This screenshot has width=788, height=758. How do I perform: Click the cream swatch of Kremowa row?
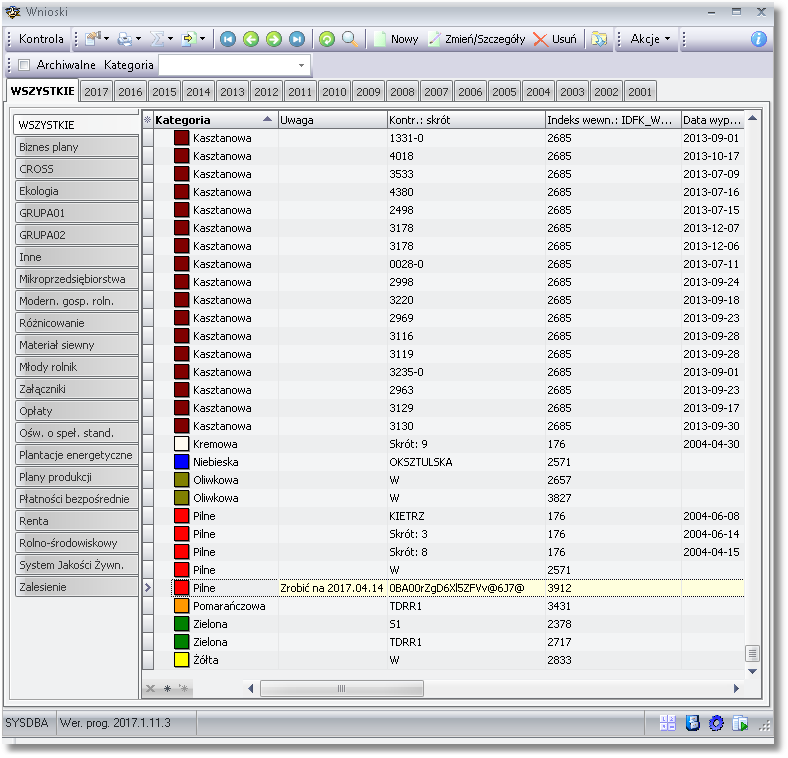(181, 444)
